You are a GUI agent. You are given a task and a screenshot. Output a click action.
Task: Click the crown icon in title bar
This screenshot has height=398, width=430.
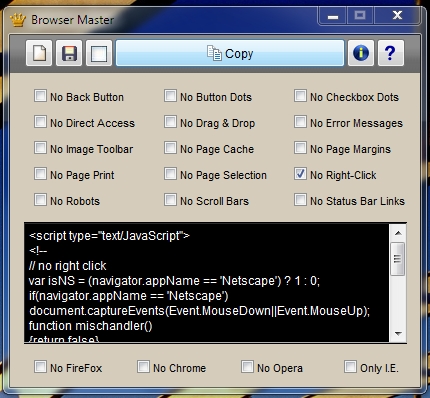click(x=18, y=20)
